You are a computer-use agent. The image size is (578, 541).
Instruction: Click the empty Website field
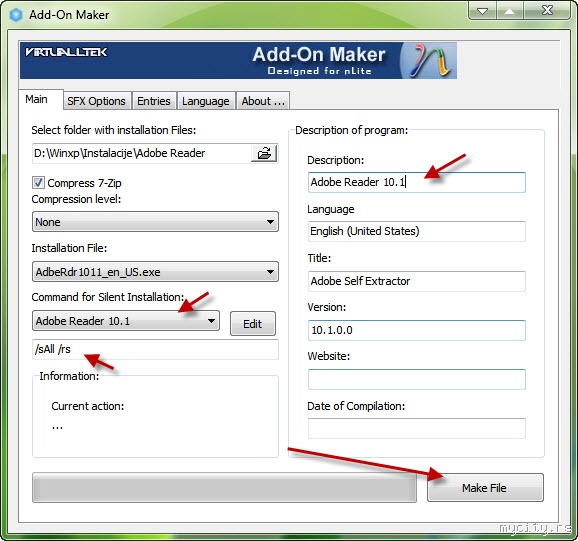pyautogui.click(x=417, y=379)
